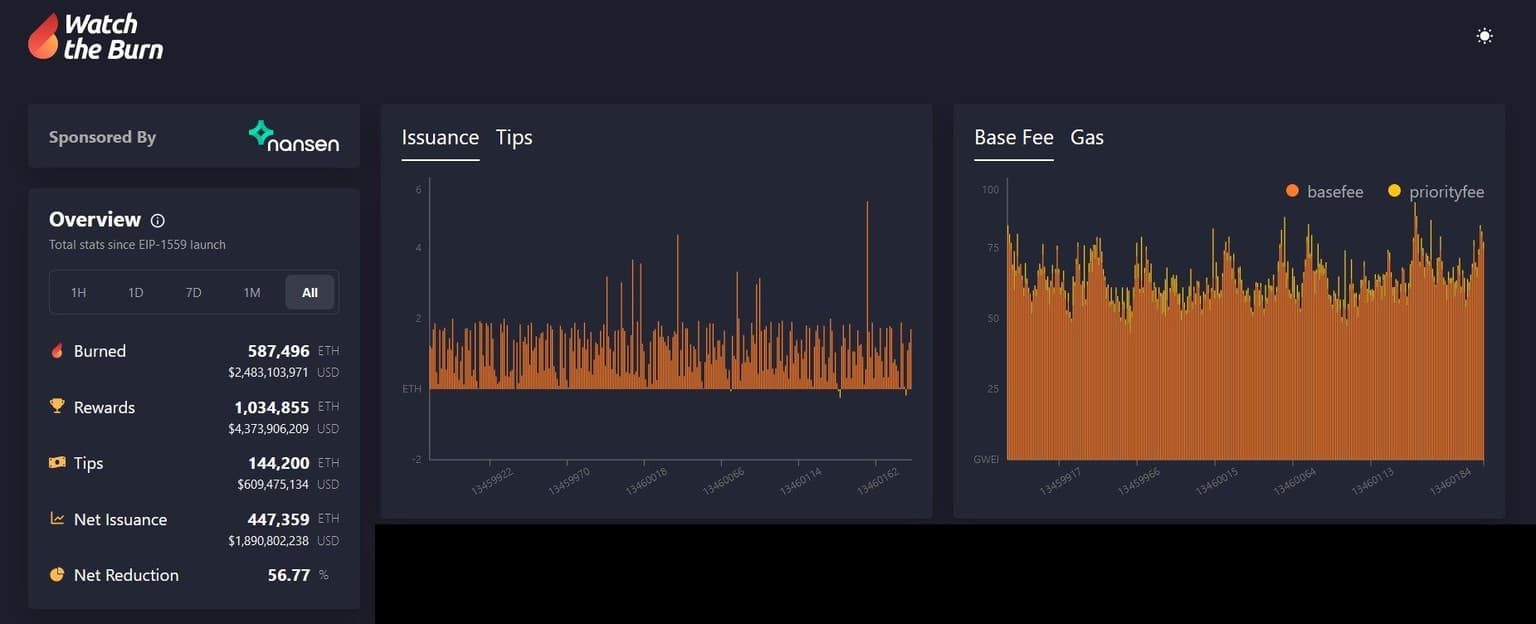Click the Watch the Burn flame logo
This screenshot has height=624, width=1536.
(43, 37)
